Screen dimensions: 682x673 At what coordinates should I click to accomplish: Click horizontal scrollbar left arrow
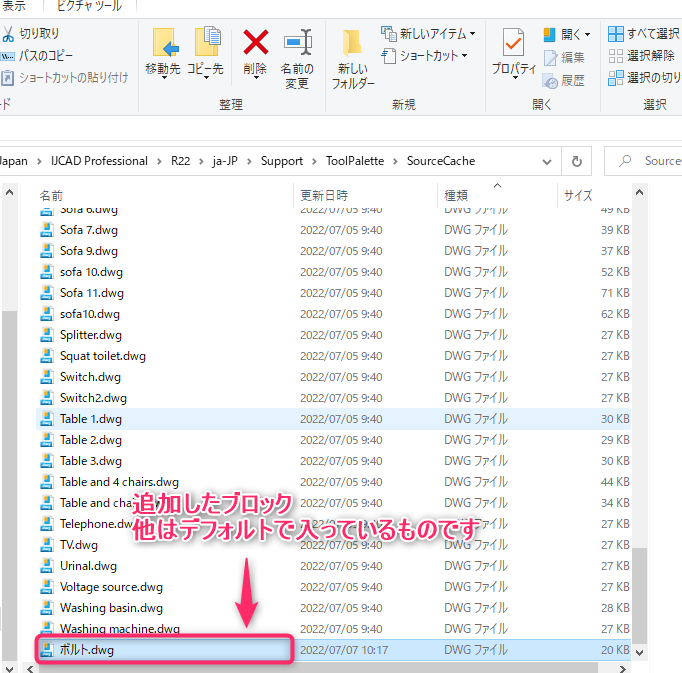pyautogui.click(x=30, y=669)
